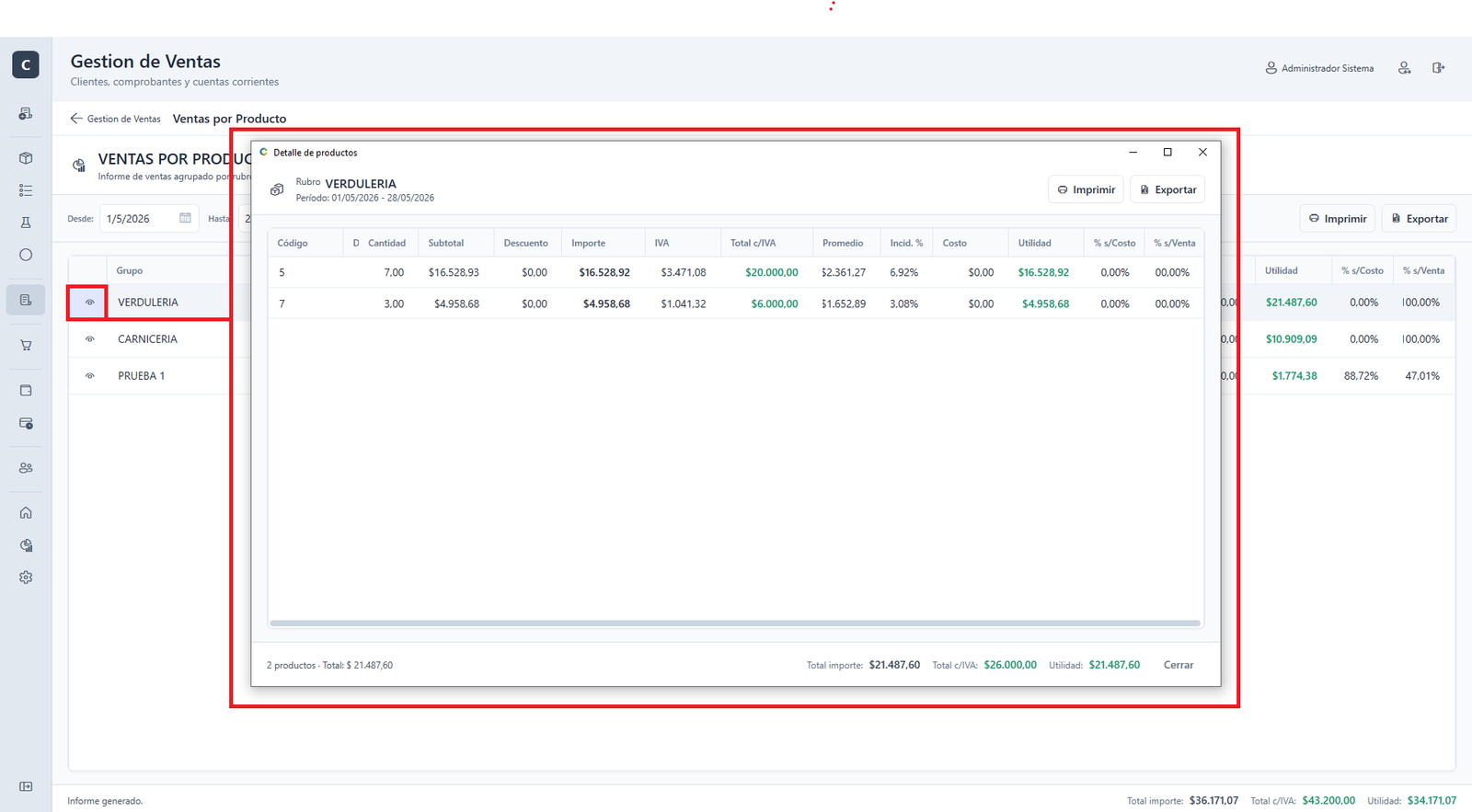Toggle the eye icon for PRUEBA 1 row

pyautogui.click(x=89, y=376)
